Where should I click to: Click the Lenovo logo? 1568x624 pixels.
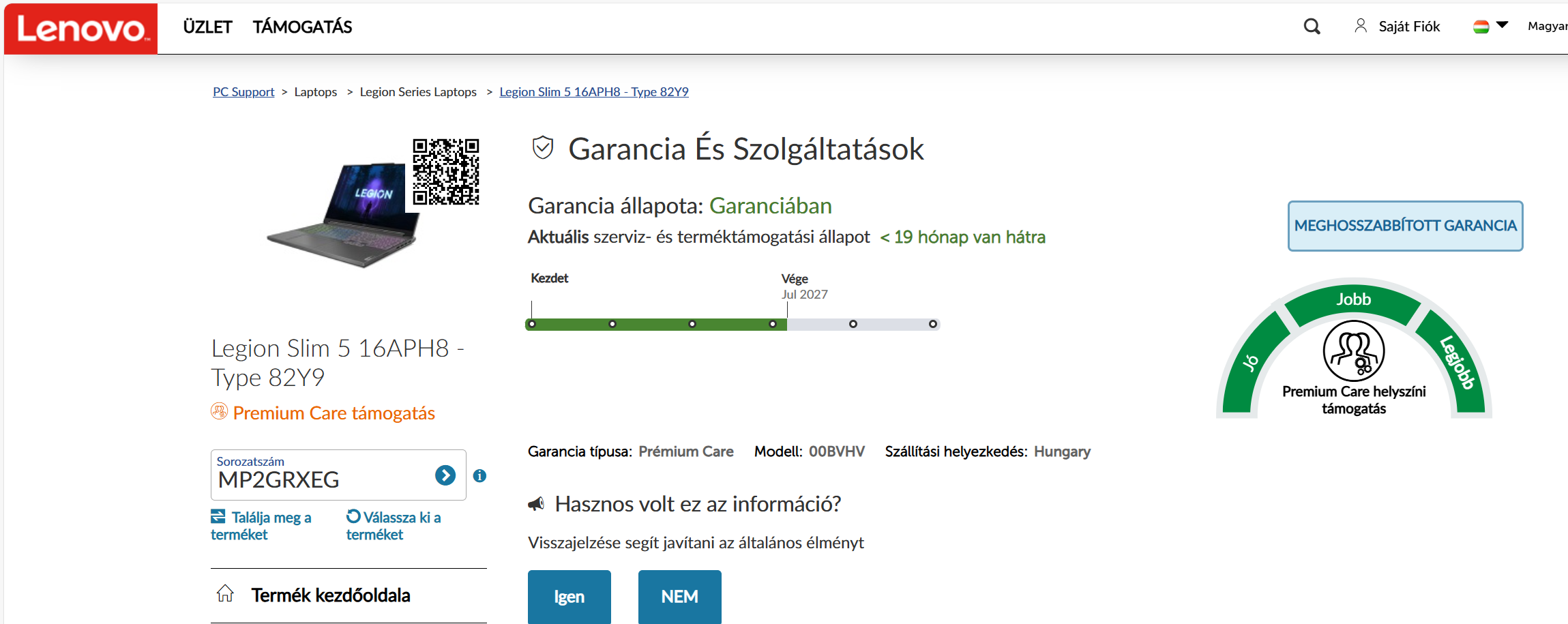click(81, 29)
